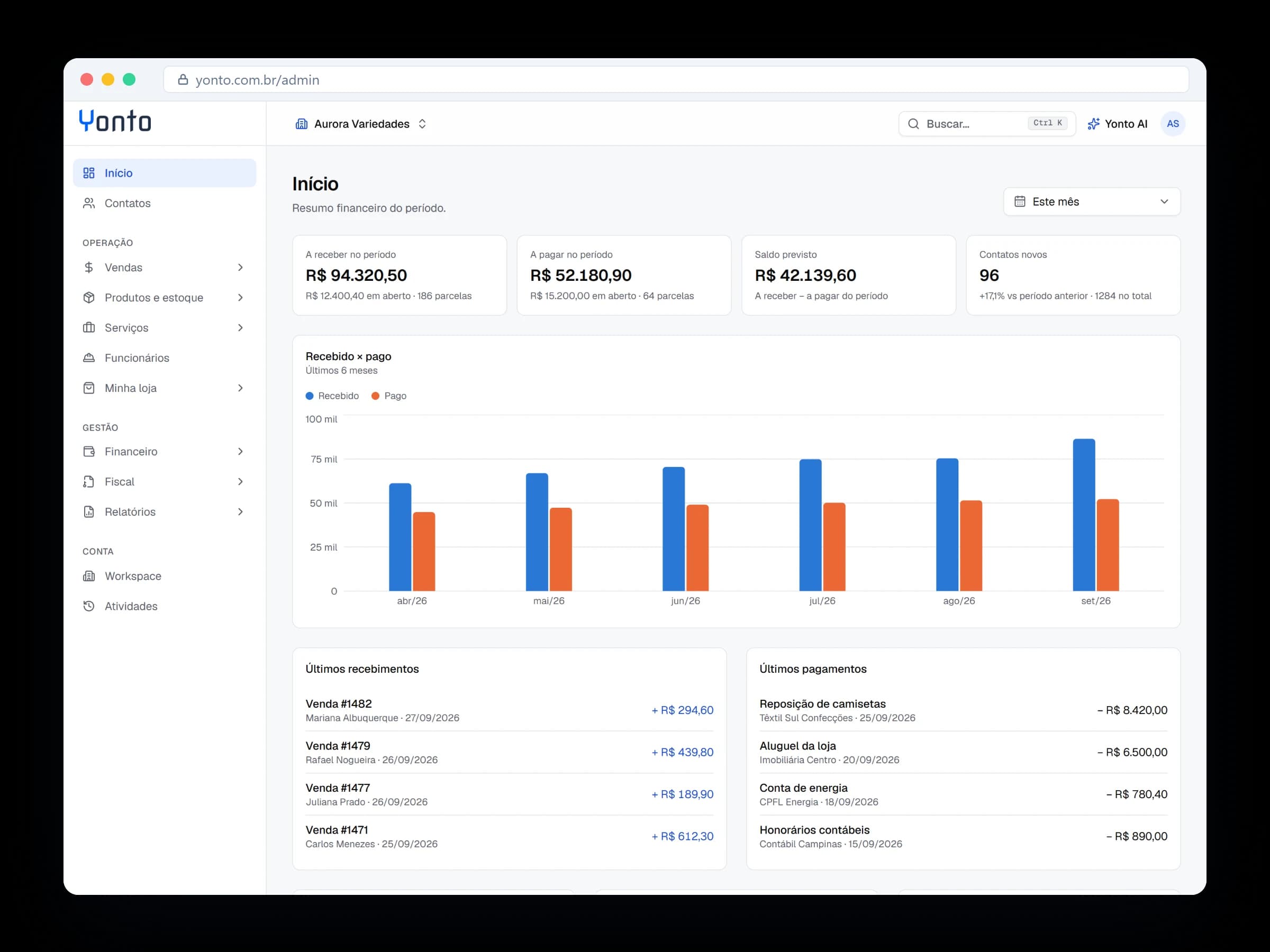Viewport: 1270px width, 952px height.
Task: Focus the Buscar search field
Action: tap(987, 124)
